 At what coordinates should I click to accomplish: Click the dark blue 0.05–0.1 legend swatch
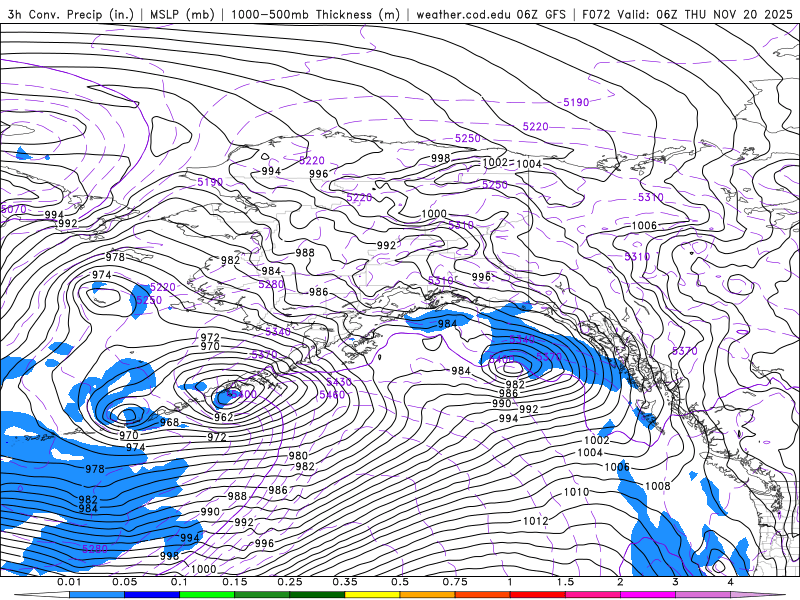pyautogui.click(x=152, y=595)
